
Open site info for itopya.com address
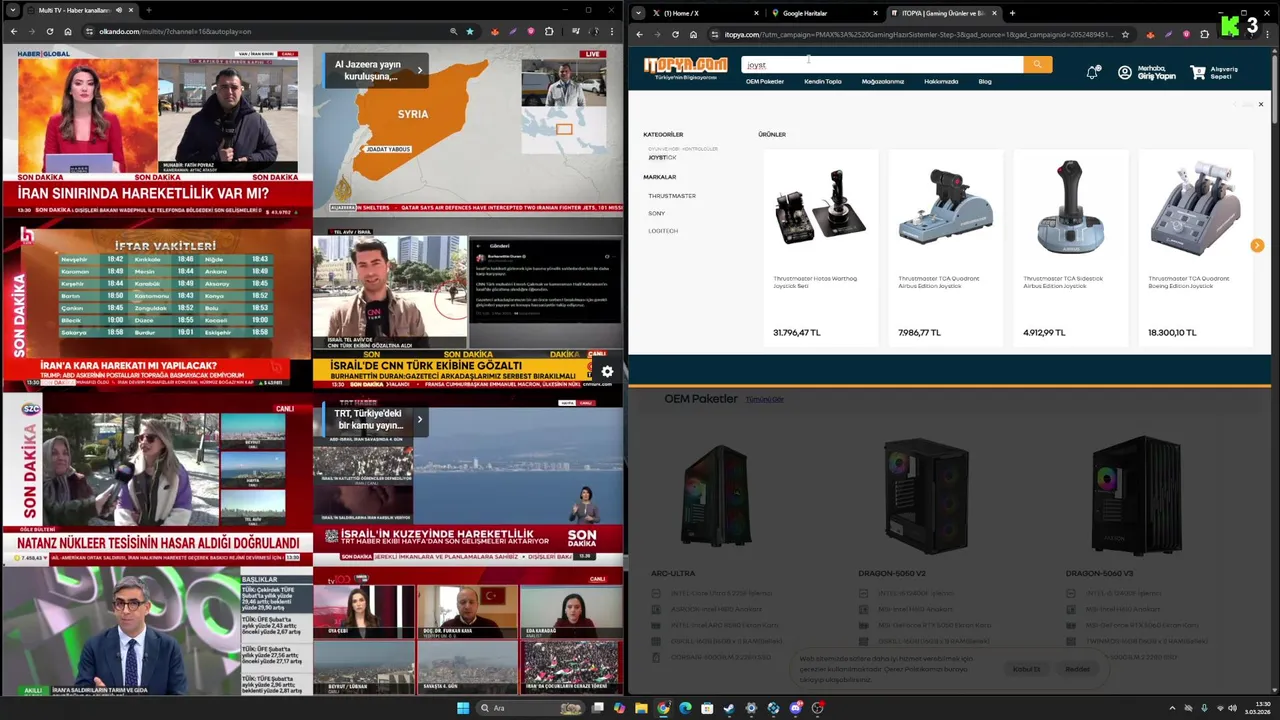(714, 34)
